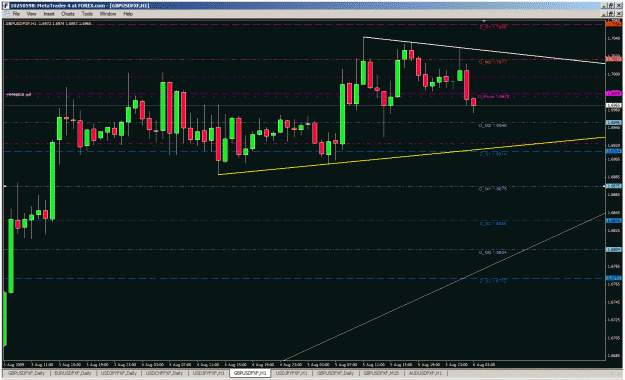Open the View menu
The height and width of the screenshot is (380, 625).
pos(31,14)
